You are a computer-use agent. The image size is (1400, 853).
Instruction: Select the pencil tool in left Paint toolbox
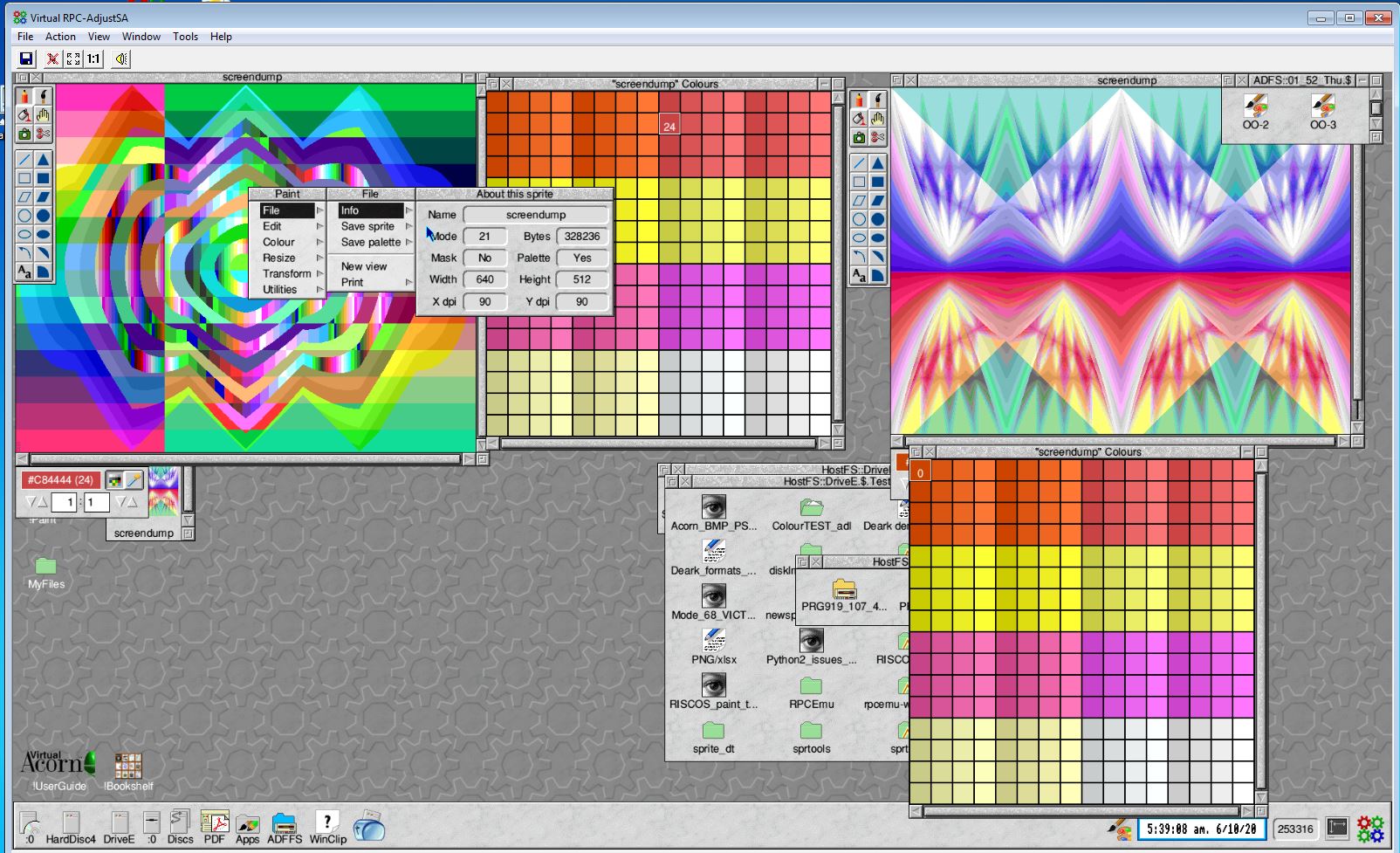tap(24, 96)
